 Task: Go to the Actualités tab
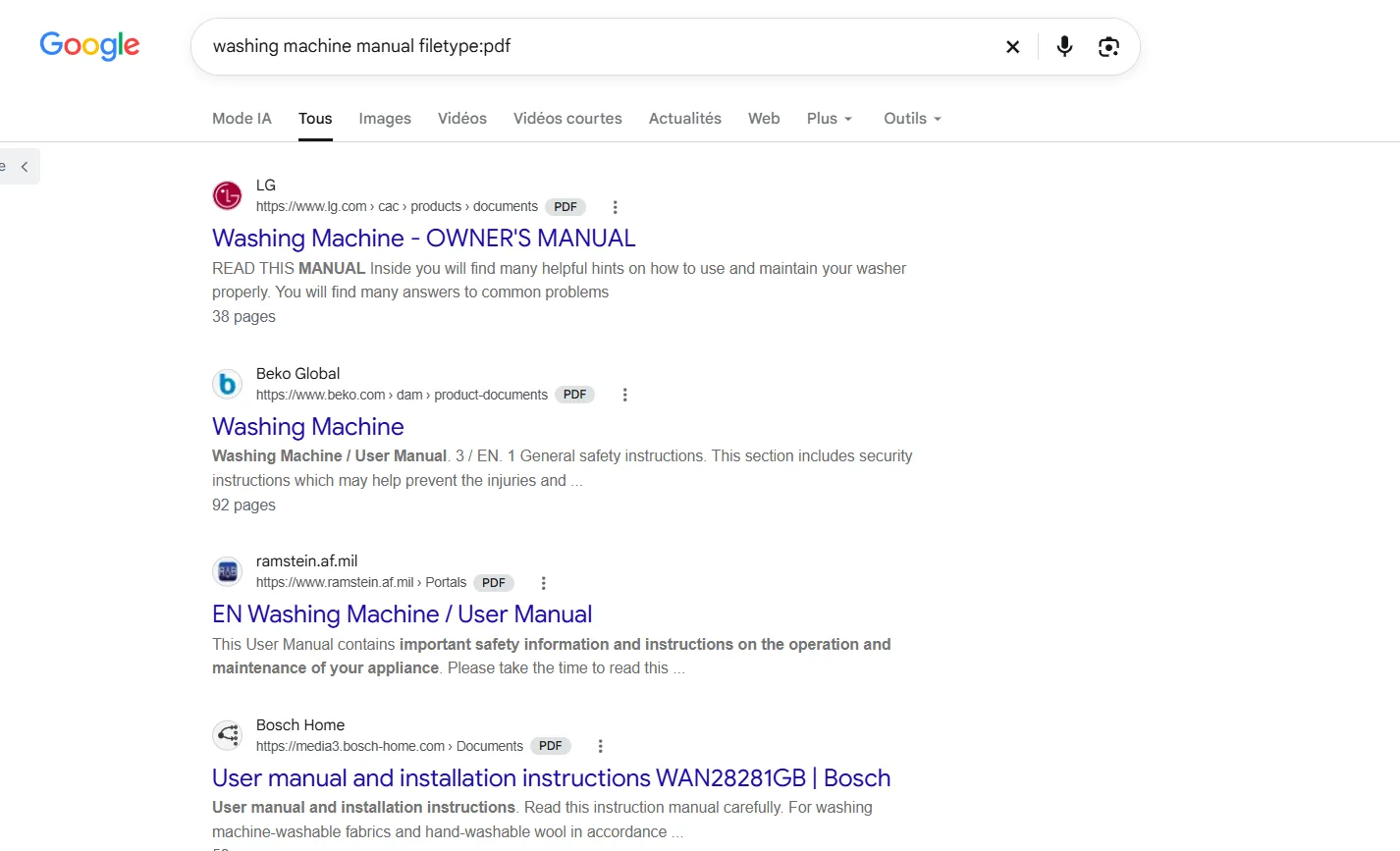(x=685, y=119)
